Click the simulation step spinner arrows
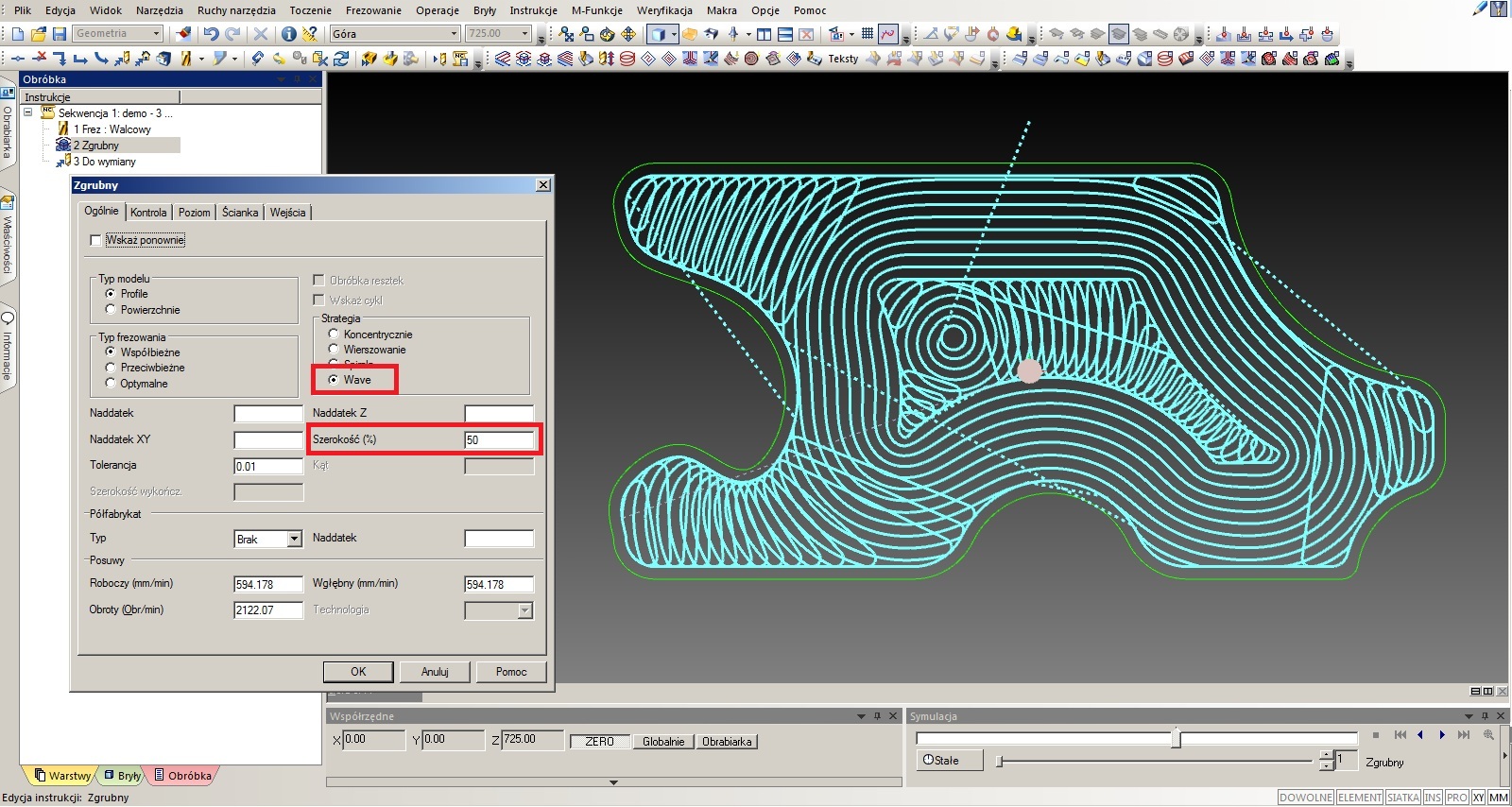1512x807 pixels. 1327,761
